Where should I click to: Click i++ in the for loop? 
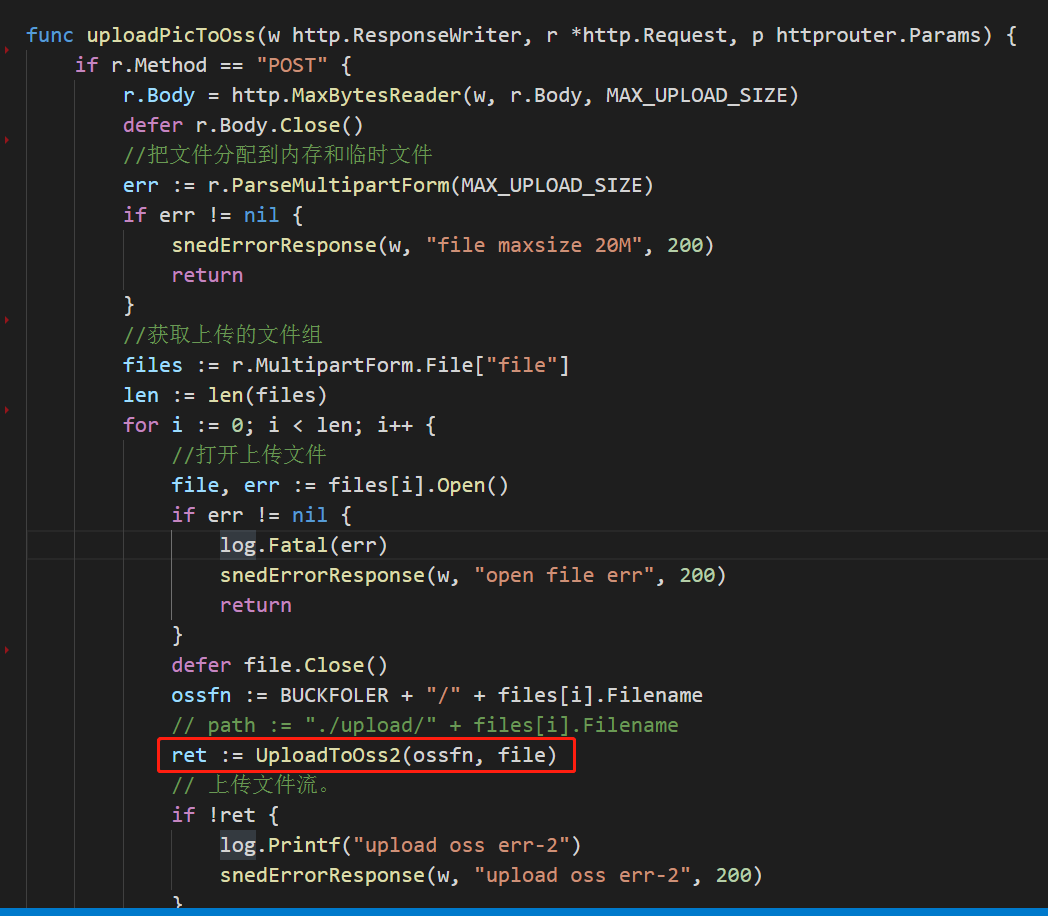click(x=395, y=426)
